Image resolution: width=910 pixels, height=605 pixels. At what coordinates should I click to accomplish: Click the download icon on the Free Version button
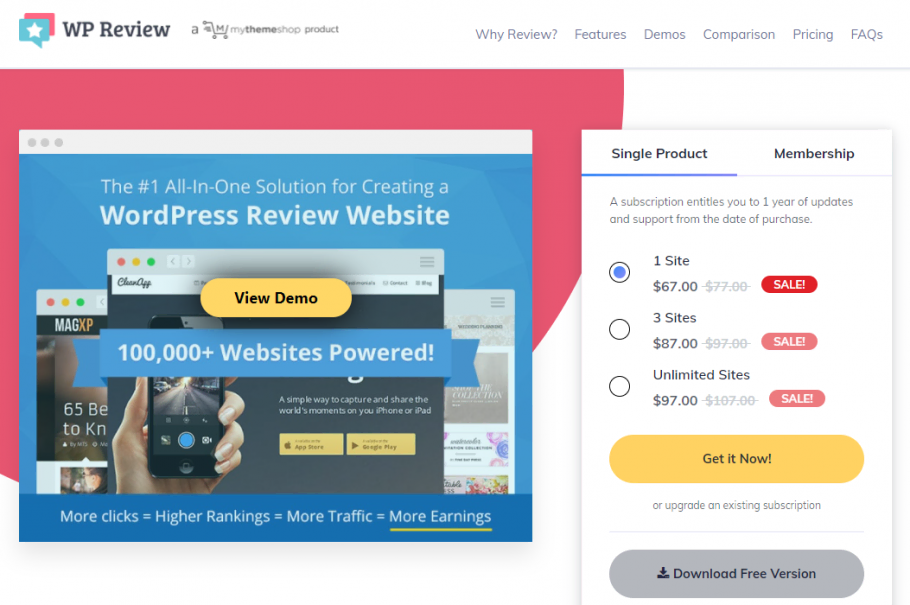663,573
